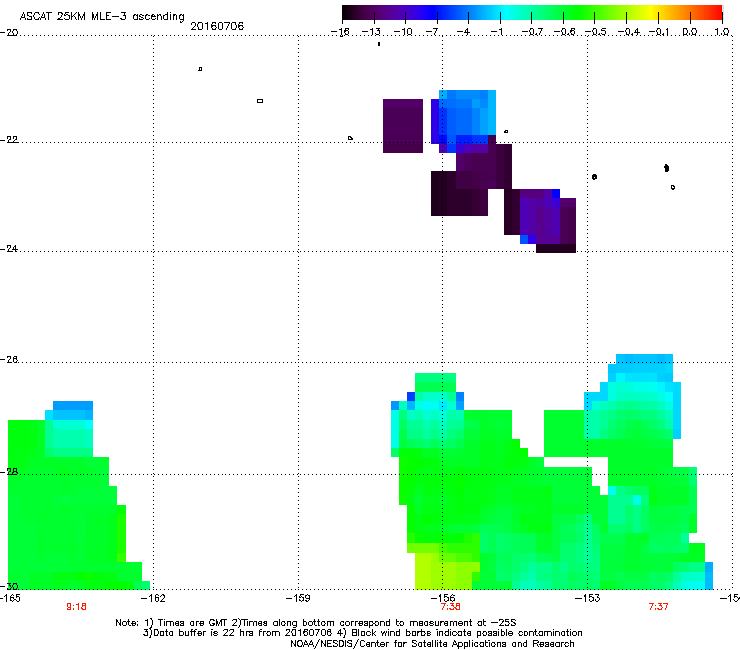
Task: Click the -153 longitude axis label
Action: [x=588, y=598]
